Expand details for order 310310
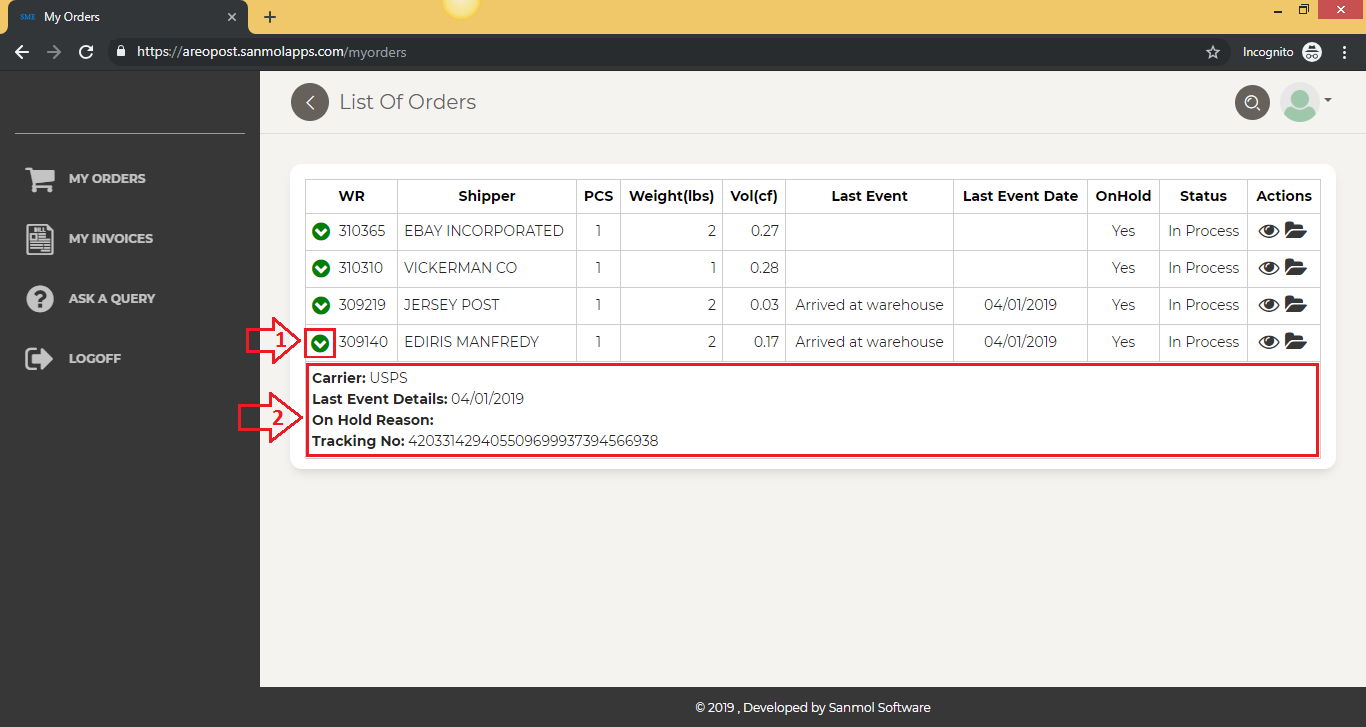Screen dimensions: 1366x727 tap(321, 269)
